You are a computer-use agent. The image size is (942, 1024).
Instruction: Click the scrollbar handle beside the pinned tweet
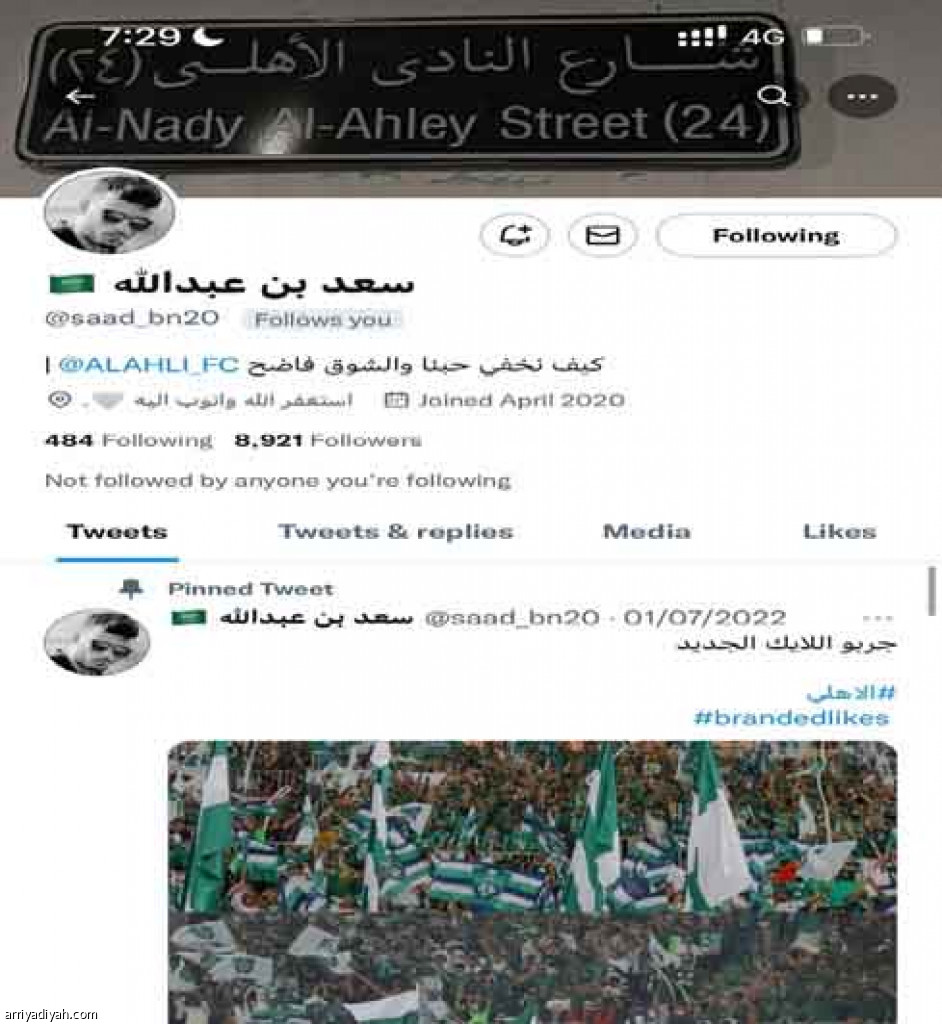point(932,592)
